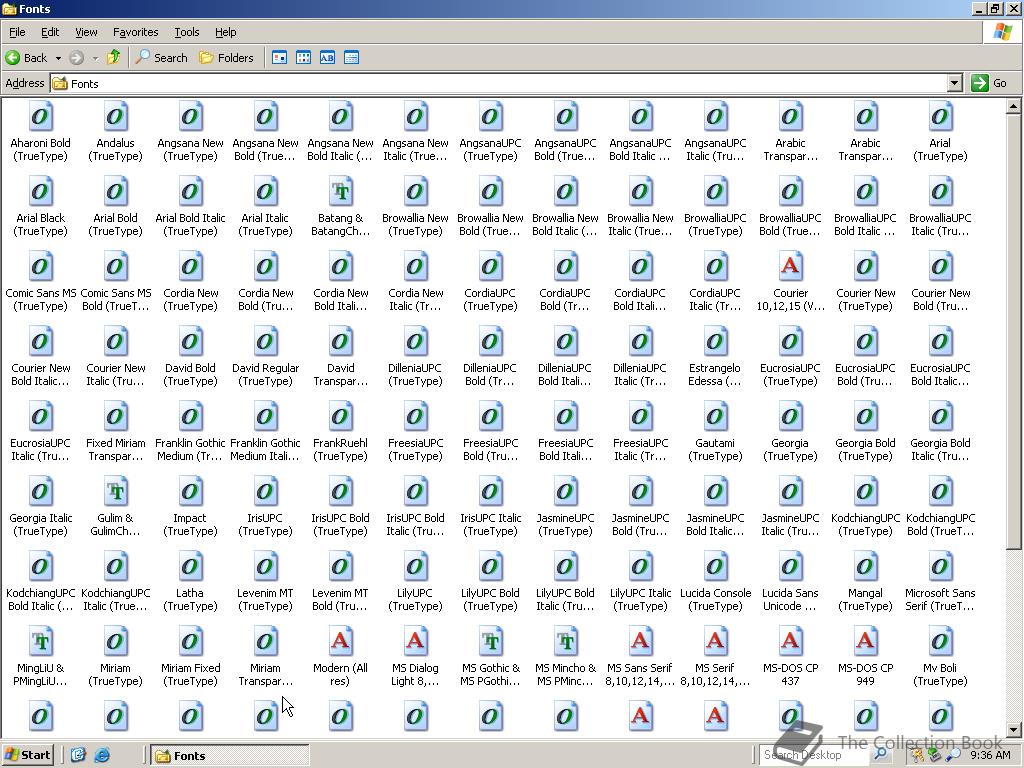
Task: Select Lucida Console font icon
Action: tap(715, 568)
